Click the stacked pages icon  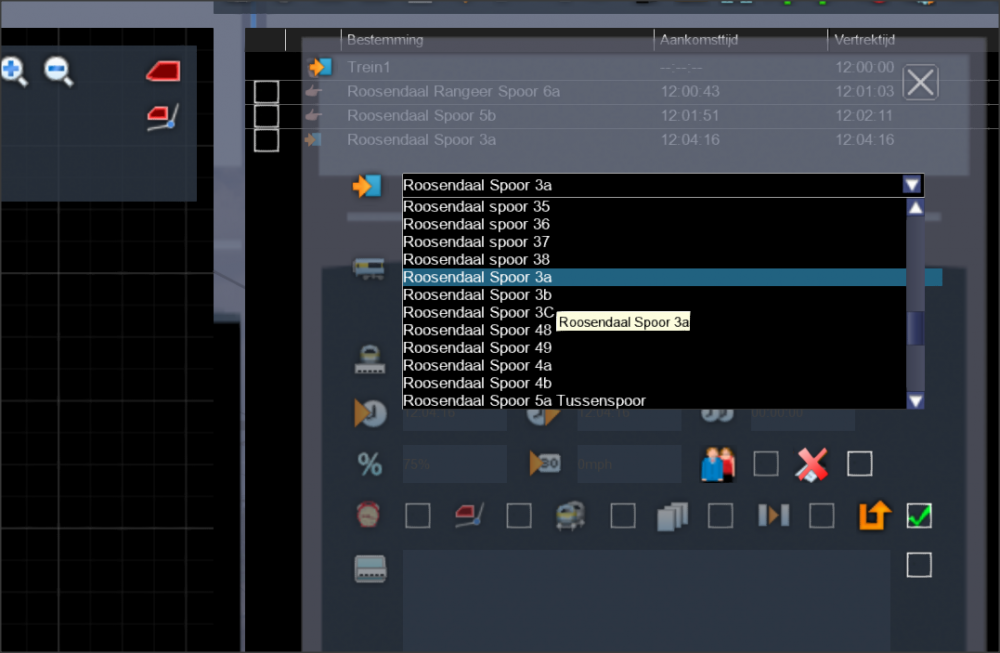point(673,516)
